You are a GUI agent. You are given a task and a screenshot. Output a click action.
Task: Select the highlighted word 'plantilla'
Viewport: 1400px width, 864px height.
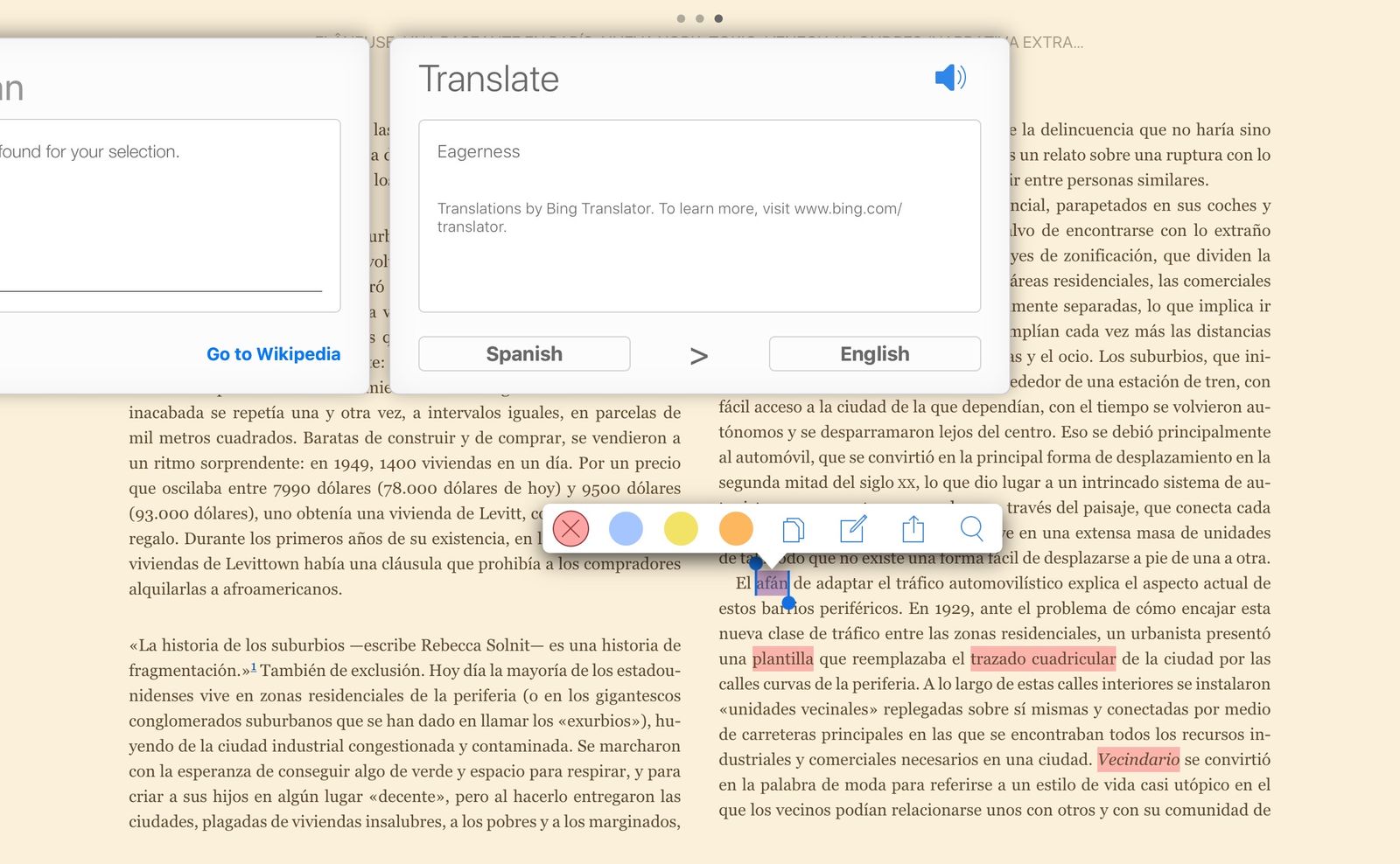(x=782, y=658)
